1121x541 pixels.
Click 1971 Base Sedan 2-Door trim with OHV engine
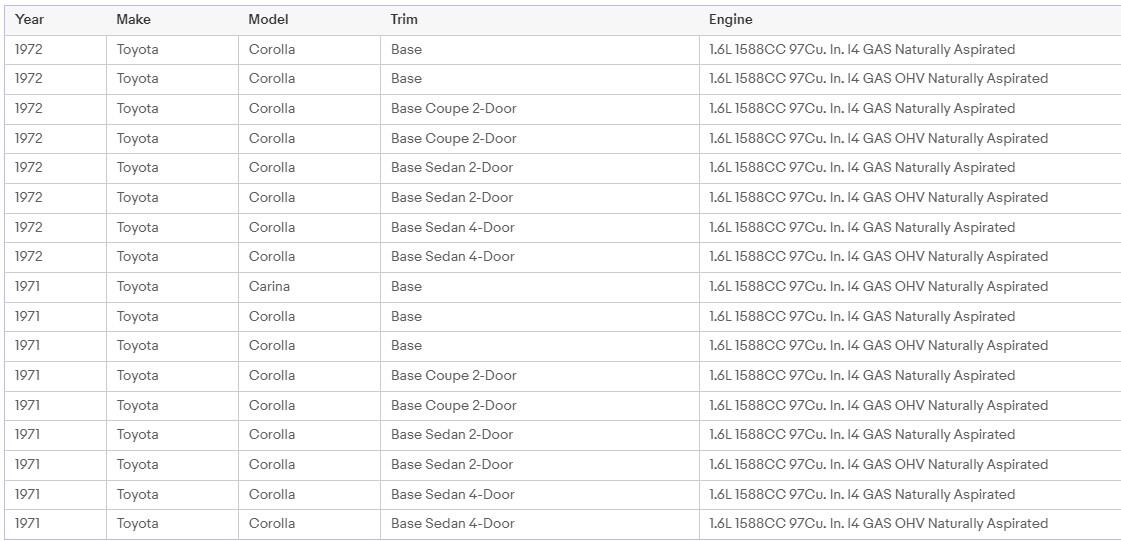tap(452, 465)
